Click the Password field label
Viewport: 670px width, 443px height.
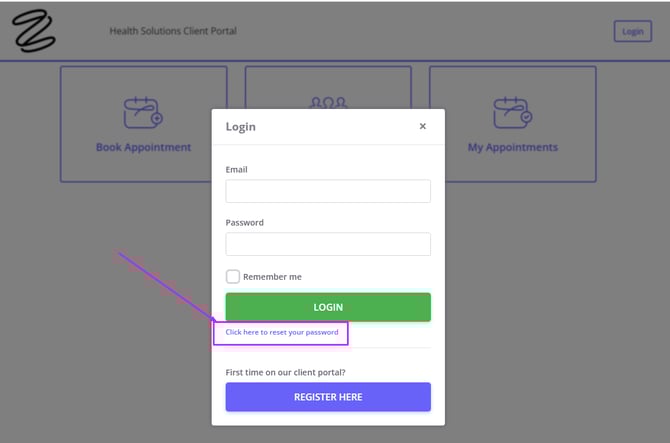(245, 223)
